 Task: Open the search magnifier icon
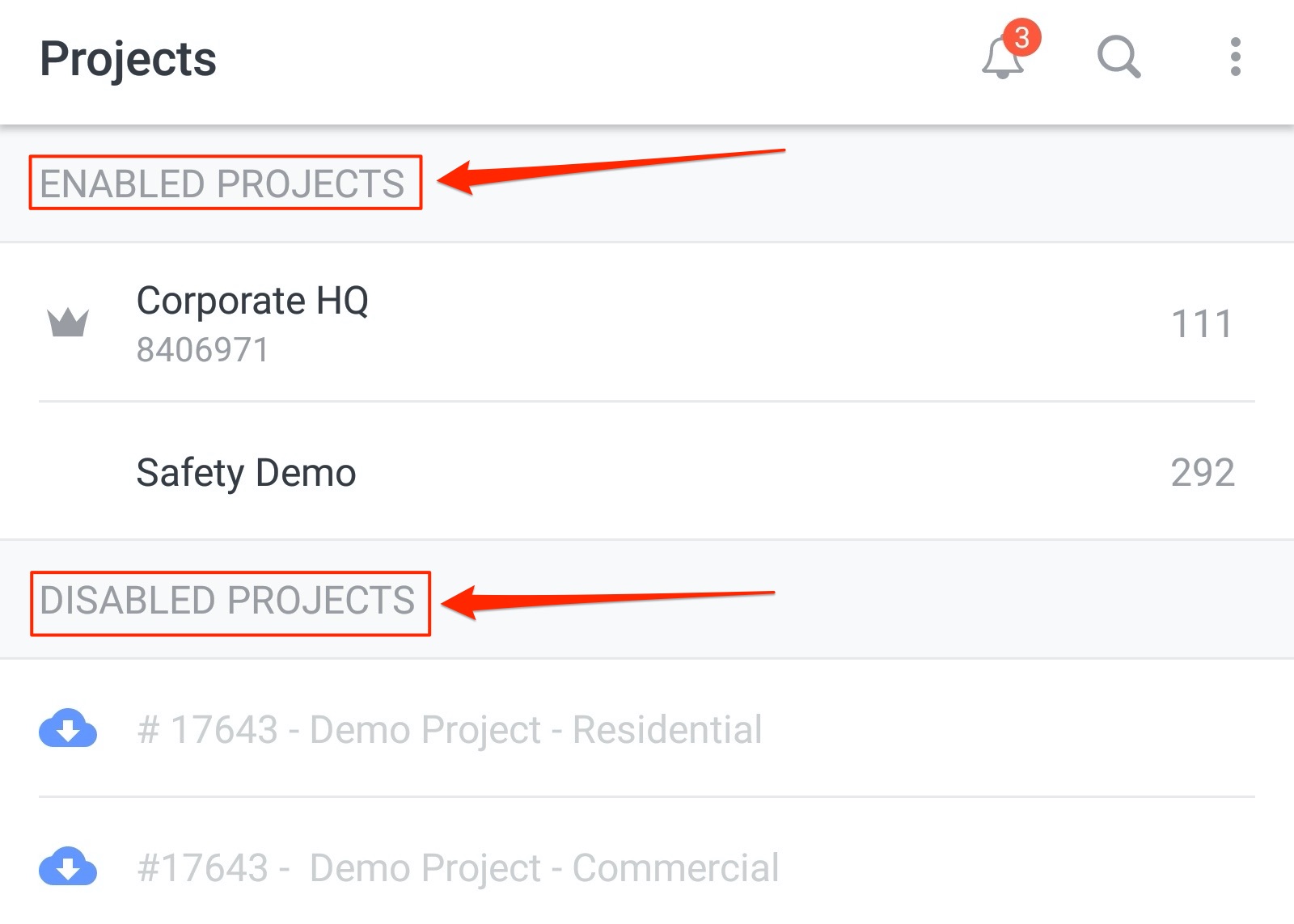pyautogui.click(x=1119, y=57)
